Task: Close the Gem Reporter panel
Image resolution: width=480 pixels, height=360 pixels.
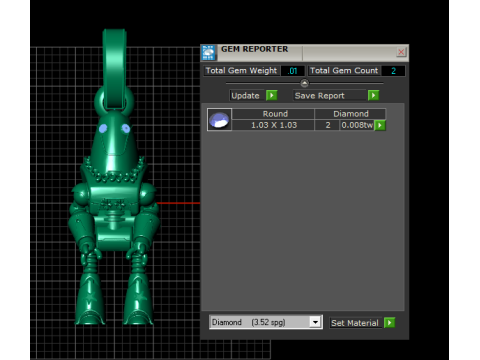Action: [401, 52]
